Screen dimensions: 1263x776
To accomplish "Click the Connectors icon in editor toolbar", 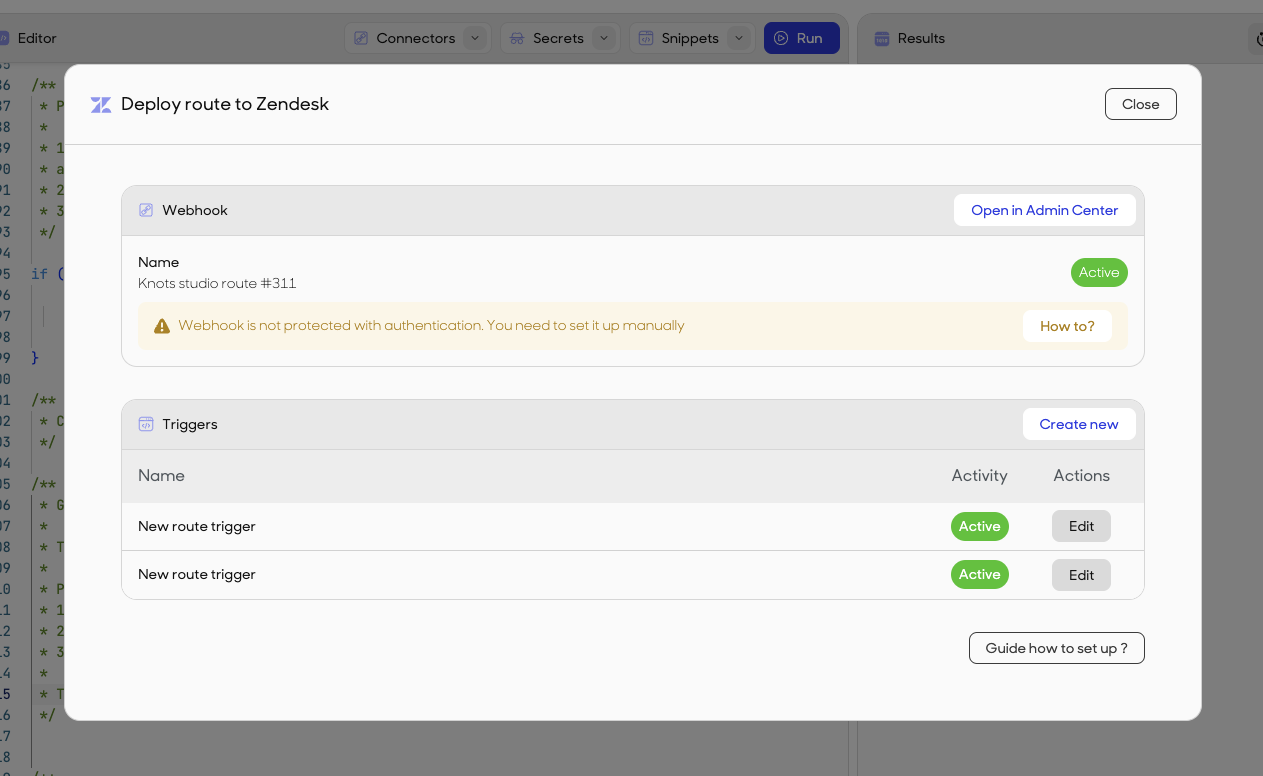I will tap(361, 38).
